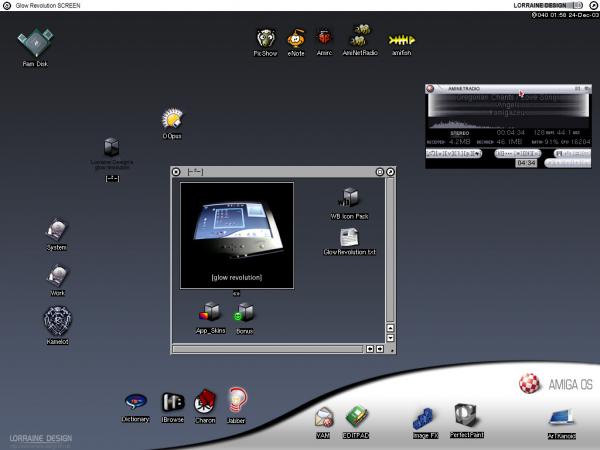This screenshot has height=450, width=600.
Task: Click the Glow Revolution SCREEN title text
Action: (x=48, y=5)
